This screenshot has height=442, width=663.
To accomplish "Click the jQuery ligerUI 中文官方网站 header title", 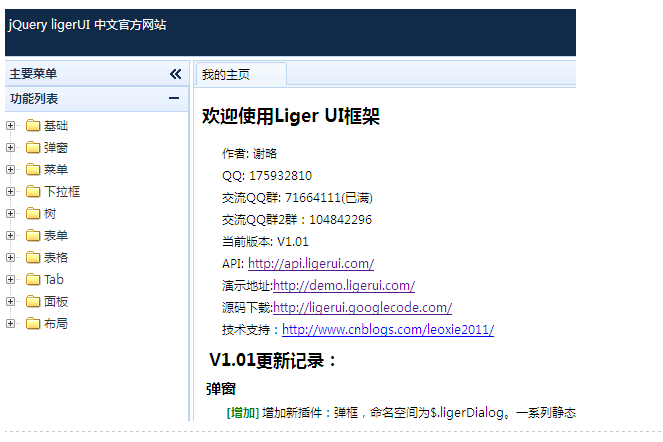I will click(x=87, y=25).
